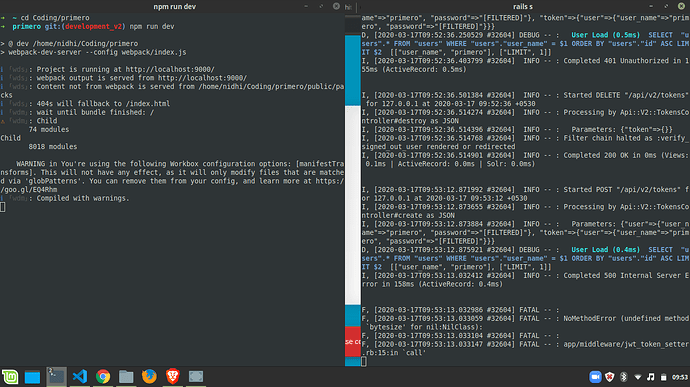The image size is (690, 387).
Task: Open the file manager folder icon
Action: (126, 376)
